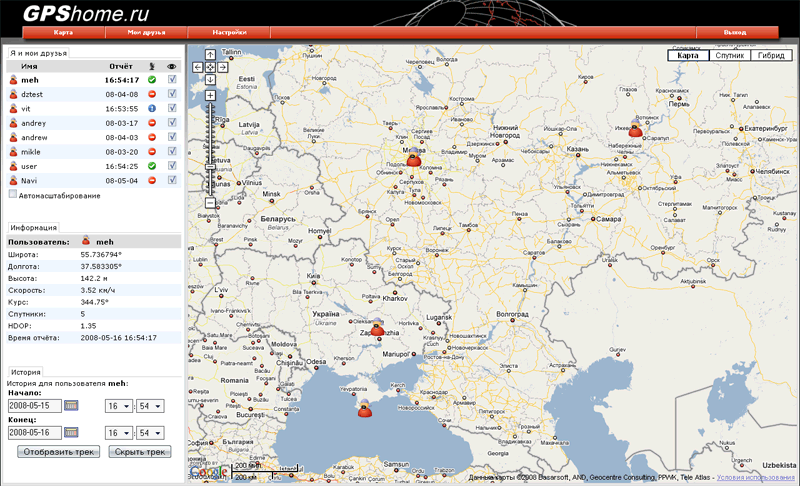
Task: Enable the Автомасштабирование checkbox
Action: pos(13,194)
